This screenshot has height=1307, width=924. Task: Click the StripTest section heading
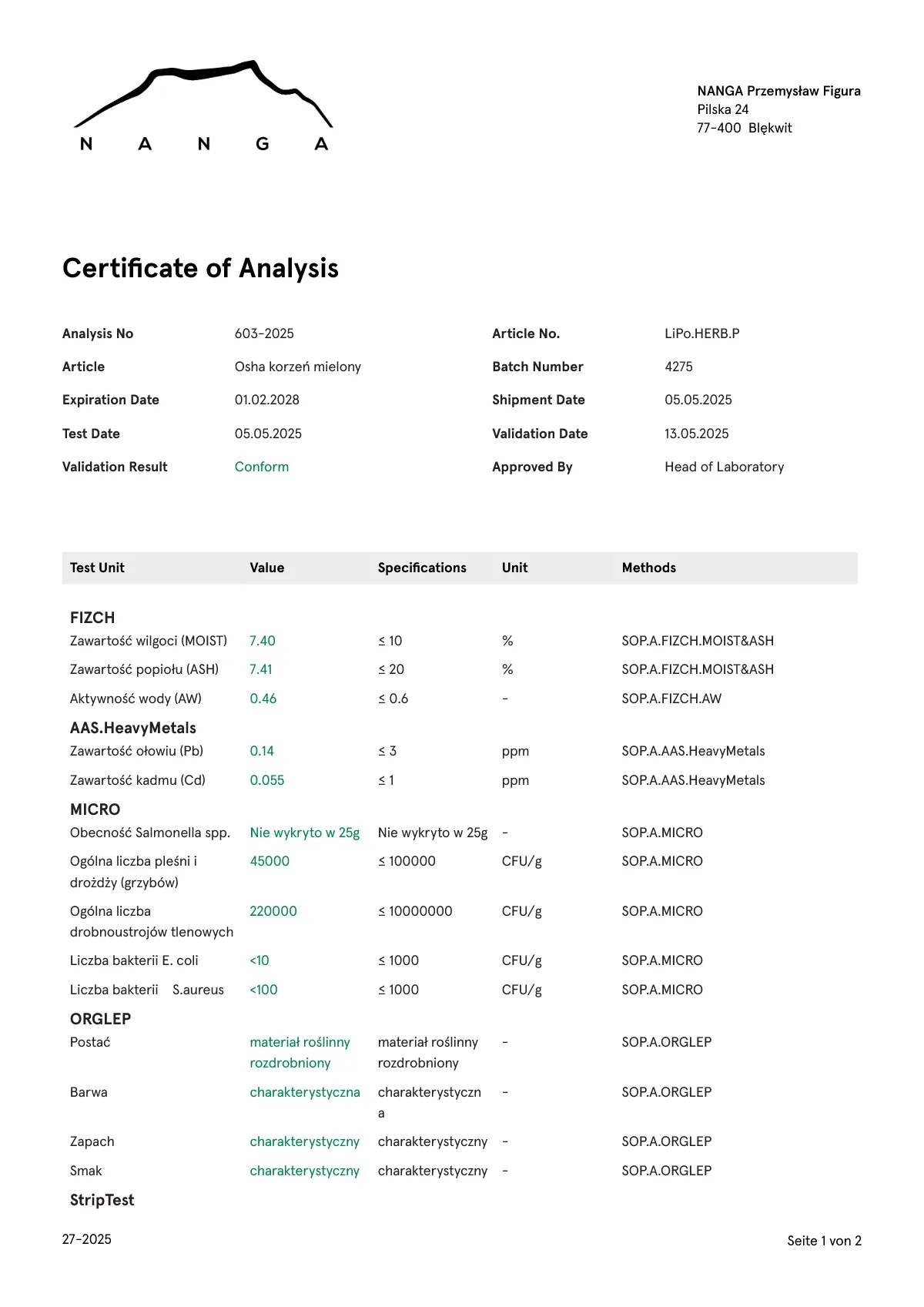pyautogui.click(x=102, y=1200)
